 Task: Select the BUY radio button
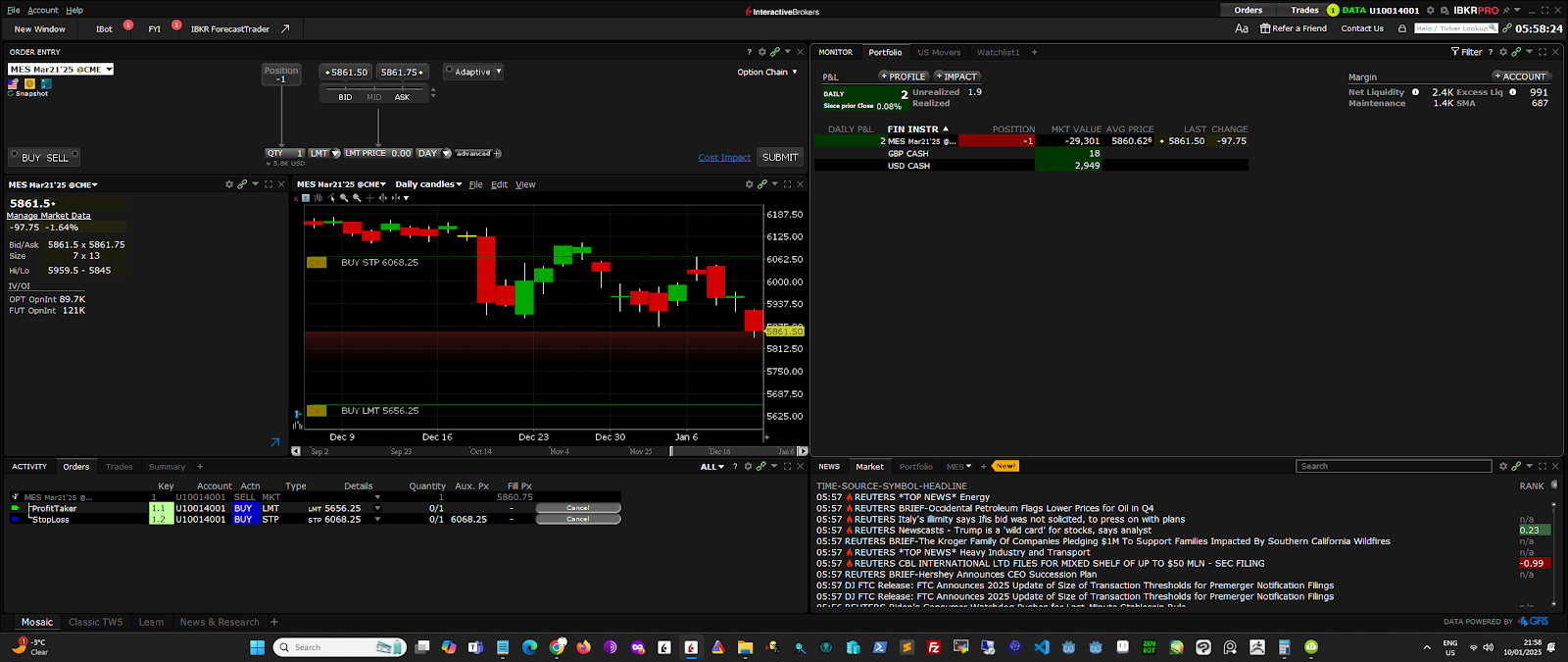click(15, 155)
